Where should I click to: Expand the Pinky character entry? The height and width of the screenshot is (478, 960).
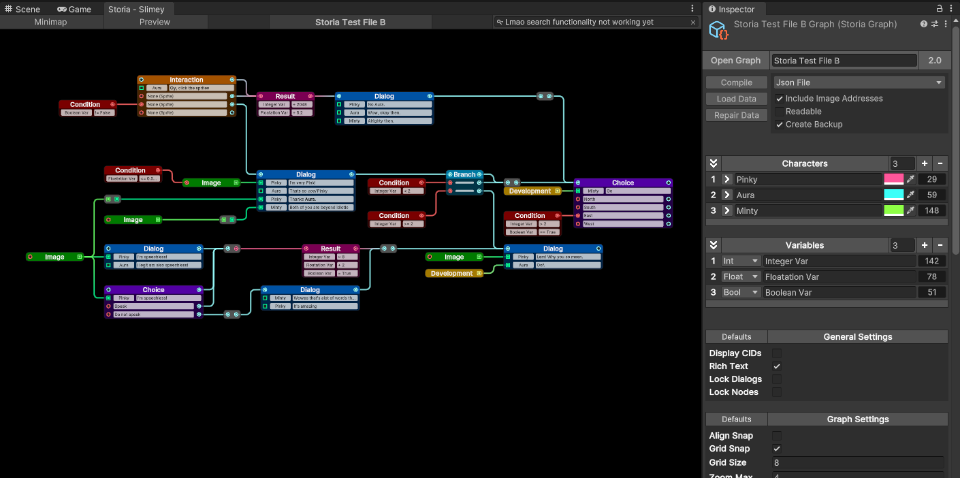click(x=727, y=179)
